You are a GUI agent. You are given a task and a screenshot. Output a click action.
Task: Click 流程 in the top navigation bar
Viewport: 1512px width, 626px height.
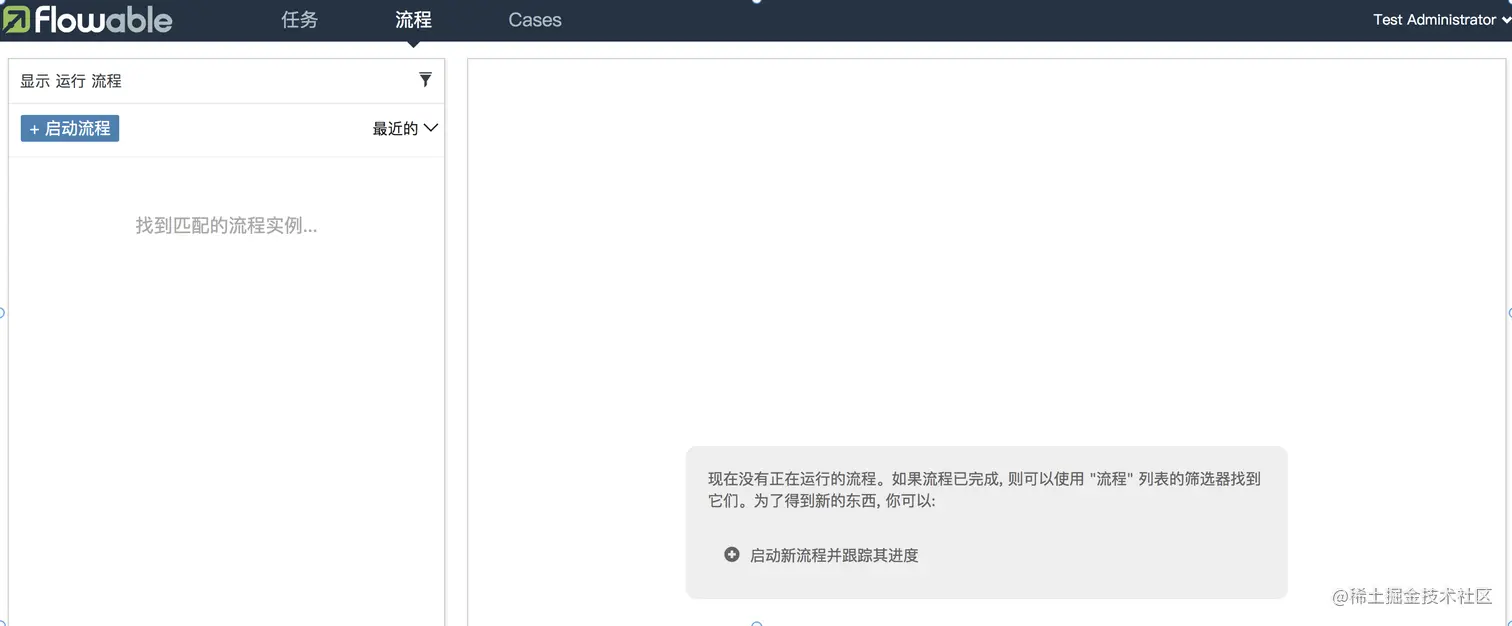tap(413, 19)
